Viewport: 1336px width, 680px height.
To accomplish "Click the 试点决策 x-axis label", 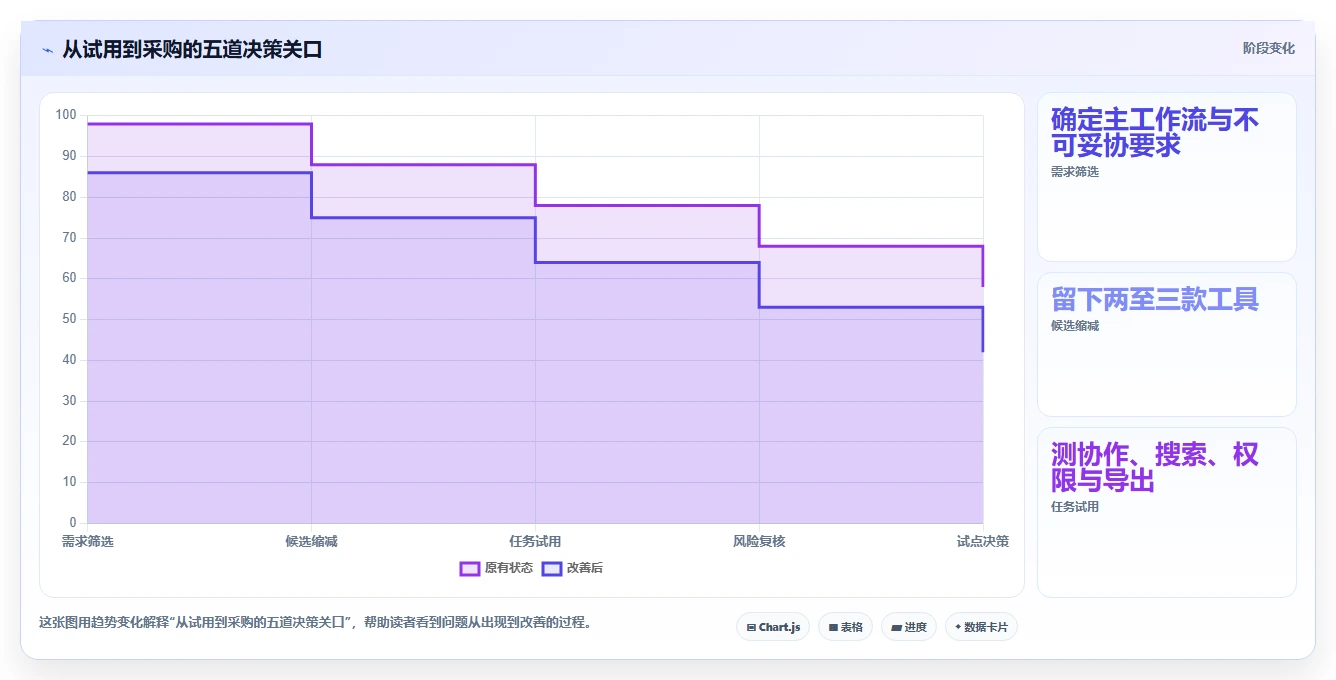I will coord(983,541).
